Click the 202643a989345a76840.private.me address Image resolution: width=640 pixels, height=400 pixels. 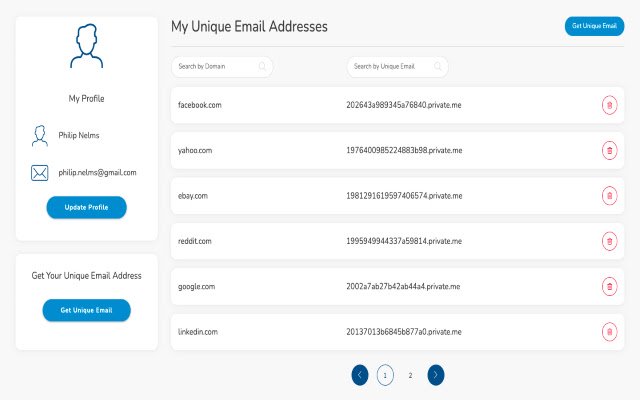(x=404, y=105)
